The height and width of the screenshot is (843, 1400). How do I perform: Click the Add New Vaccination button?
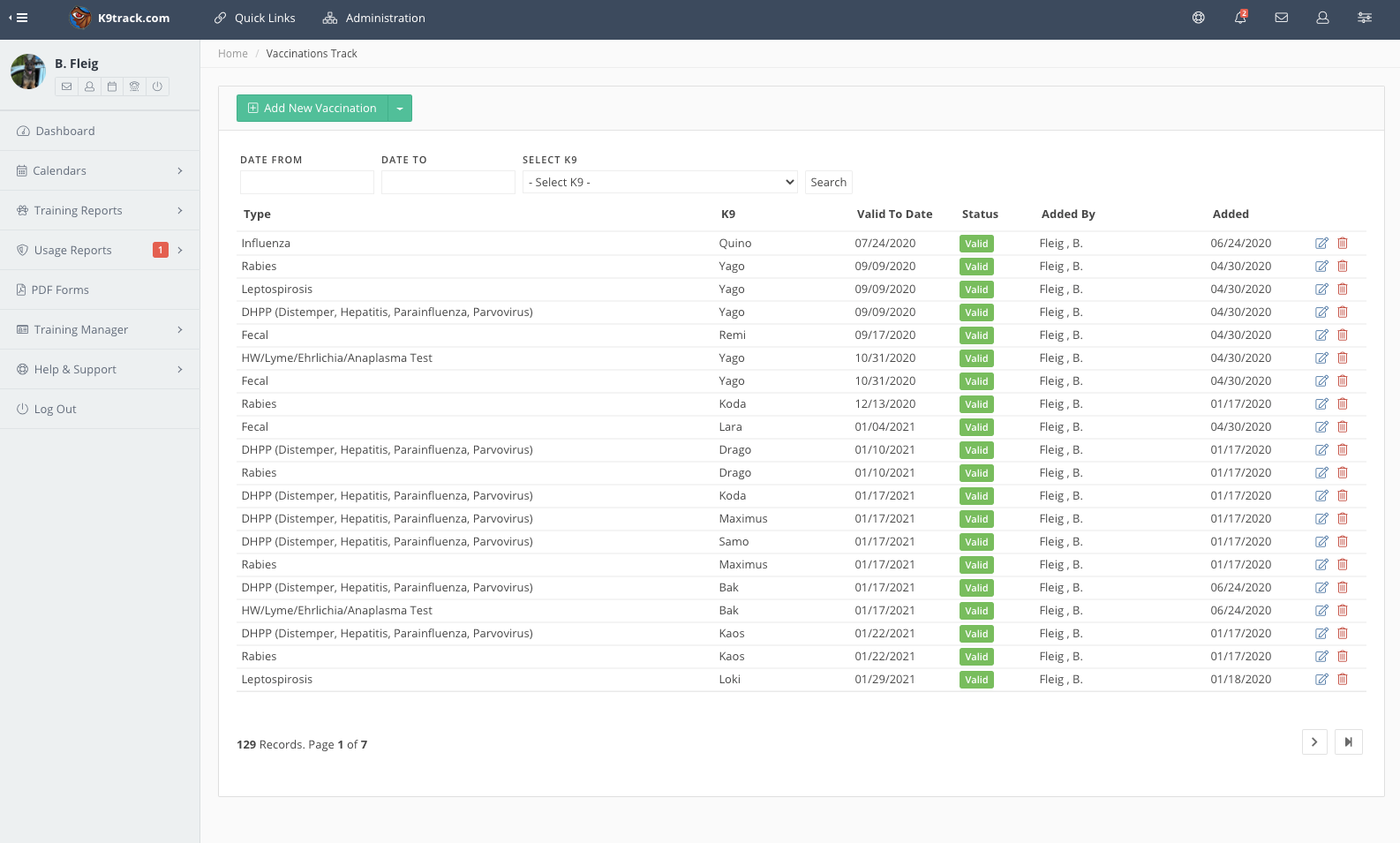pyautogui.click(x=312, y=109)
